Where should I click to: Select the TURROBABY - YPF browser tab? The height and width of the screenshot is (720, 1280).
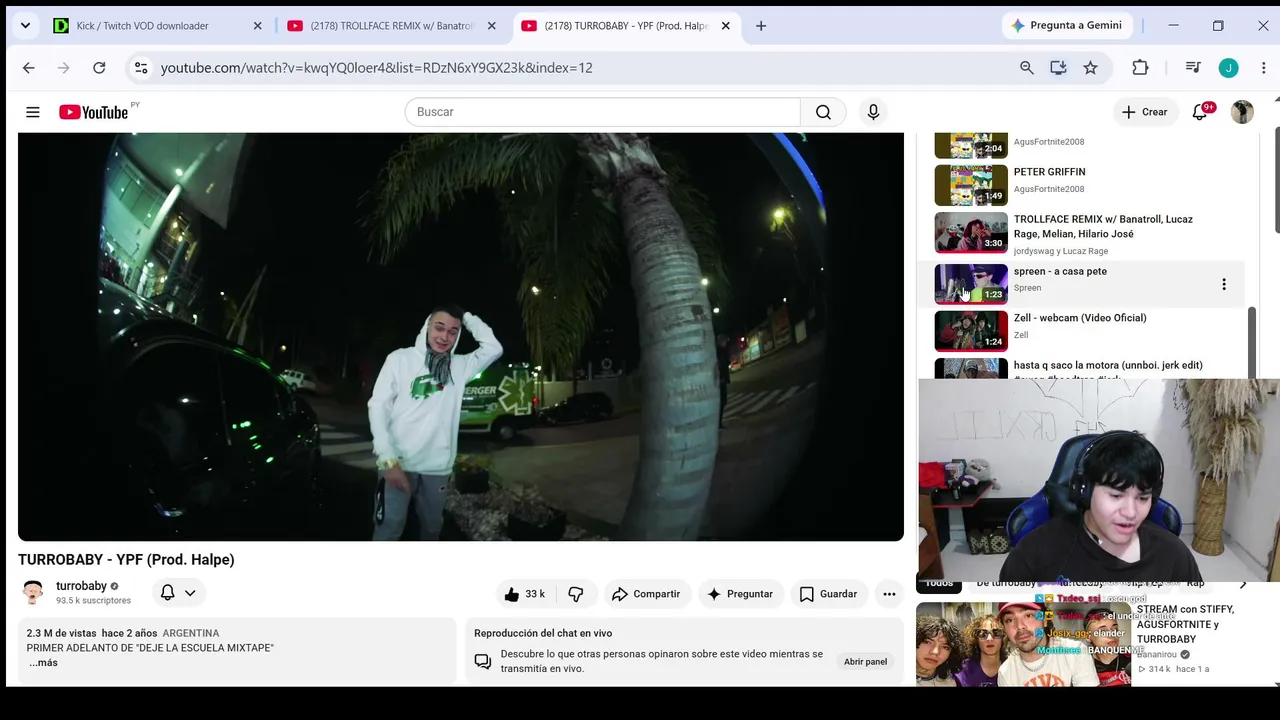[x=626, y=26]
